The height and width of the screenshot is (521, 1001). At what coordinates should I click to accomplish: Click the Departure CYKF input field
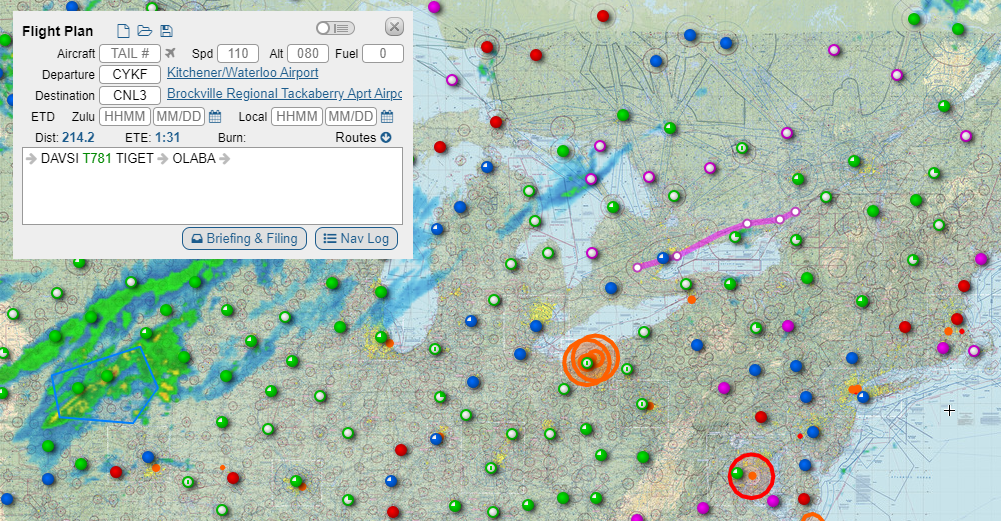(x=130, y=74)
